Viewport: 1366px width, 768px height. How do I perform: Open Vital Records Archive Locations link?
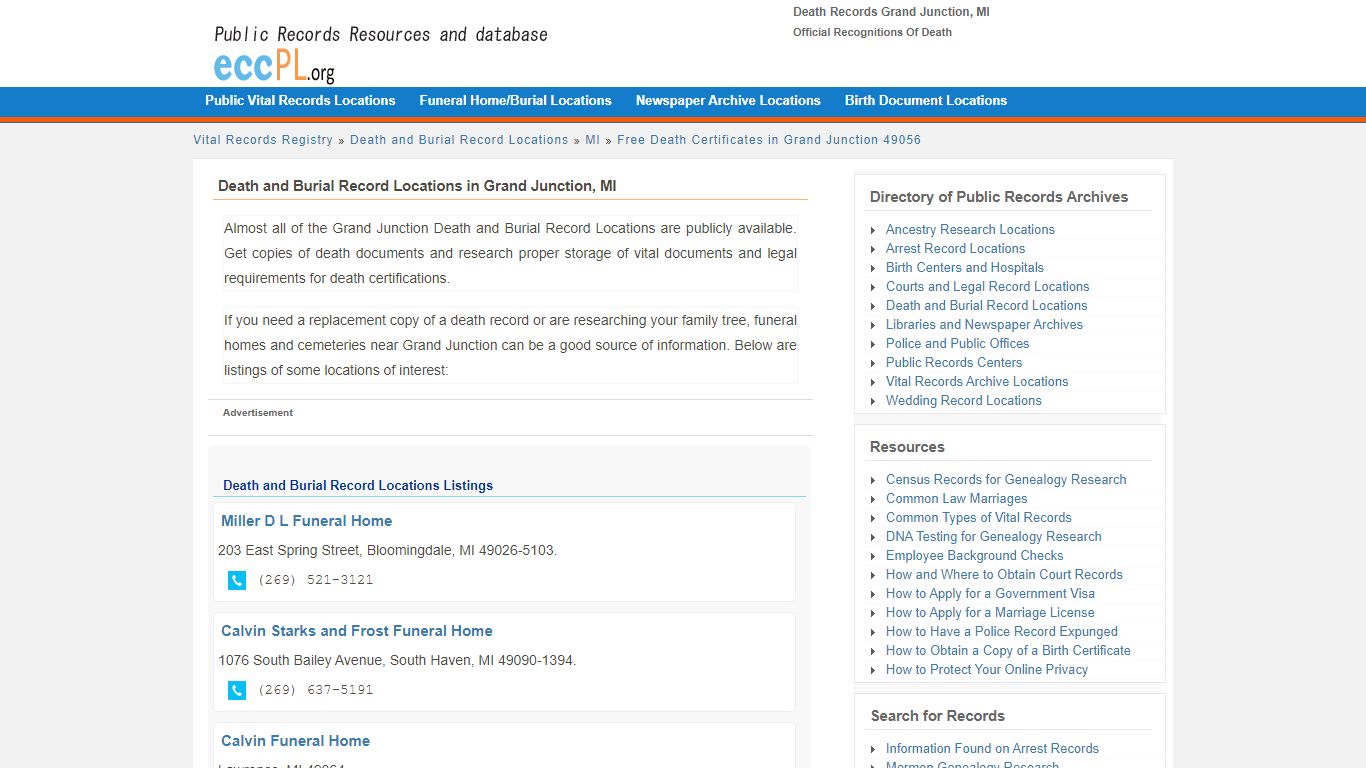point(977,381)
